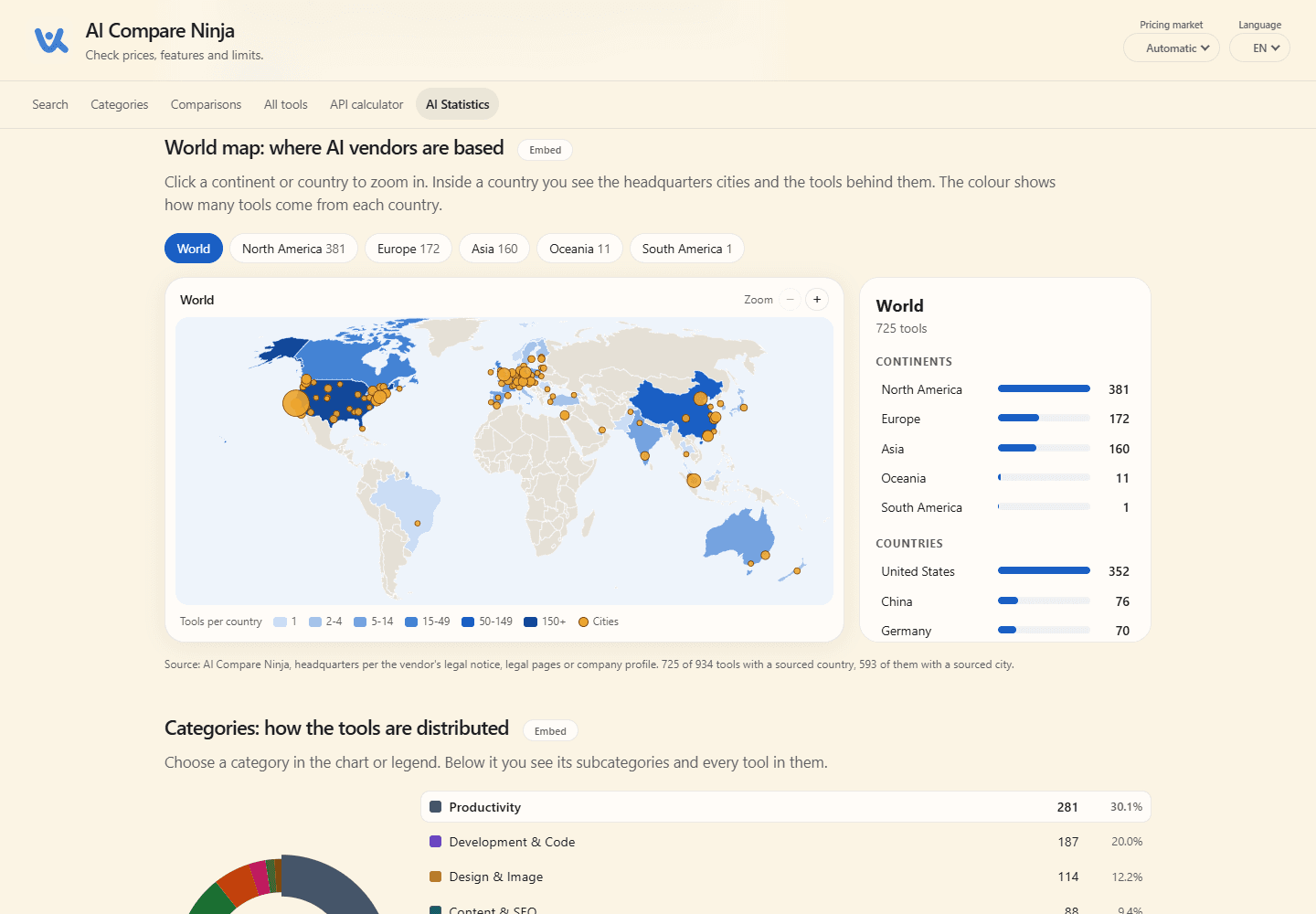This screenshot has height=914, width=1316.
Task: Select Europe row in continents list
Action: click(x=1005, y=419)
